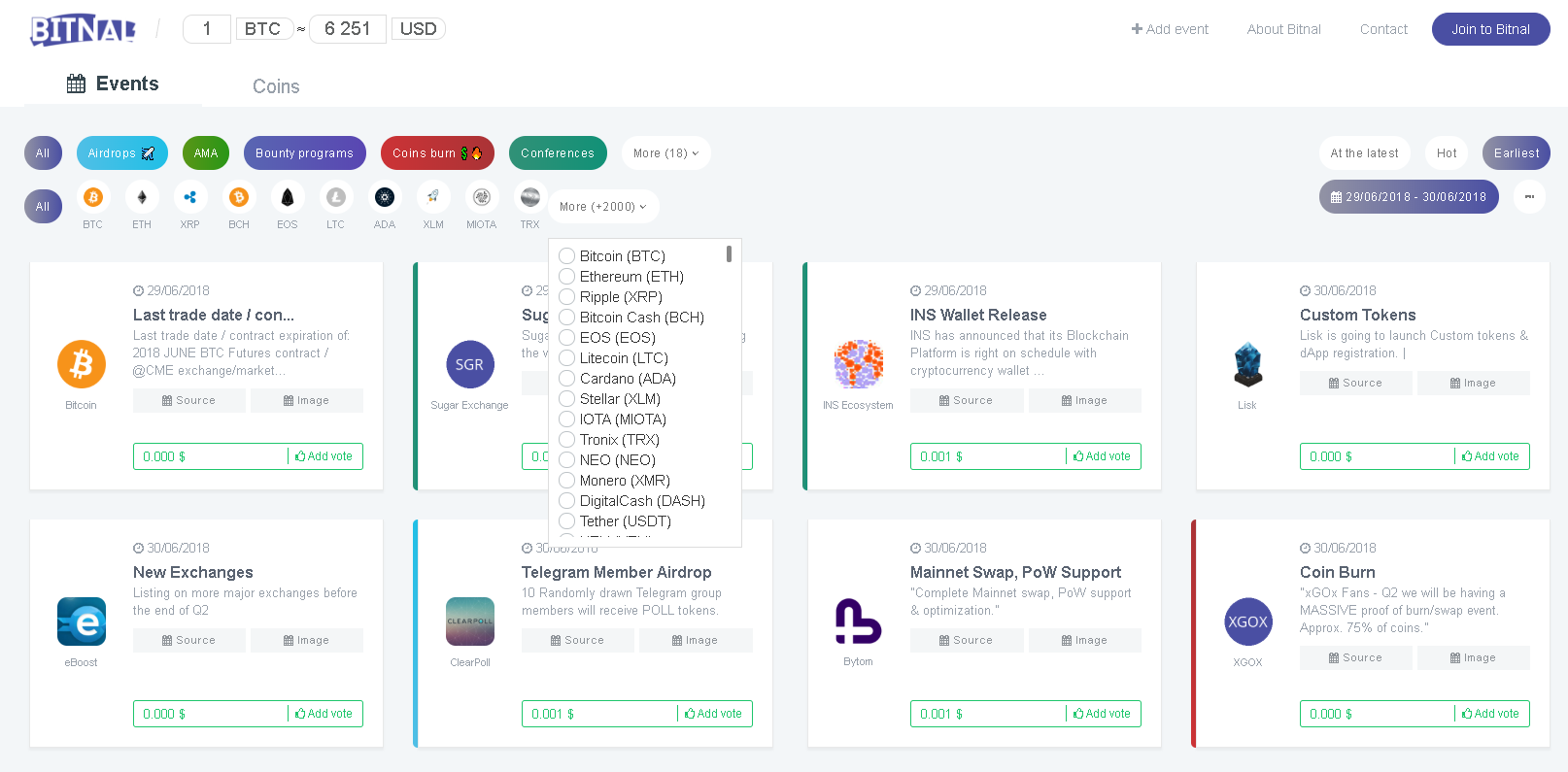This screenshot has height=772, width=1568.
Task: Open the USD currency selector
Action: (x=419, y=29)
